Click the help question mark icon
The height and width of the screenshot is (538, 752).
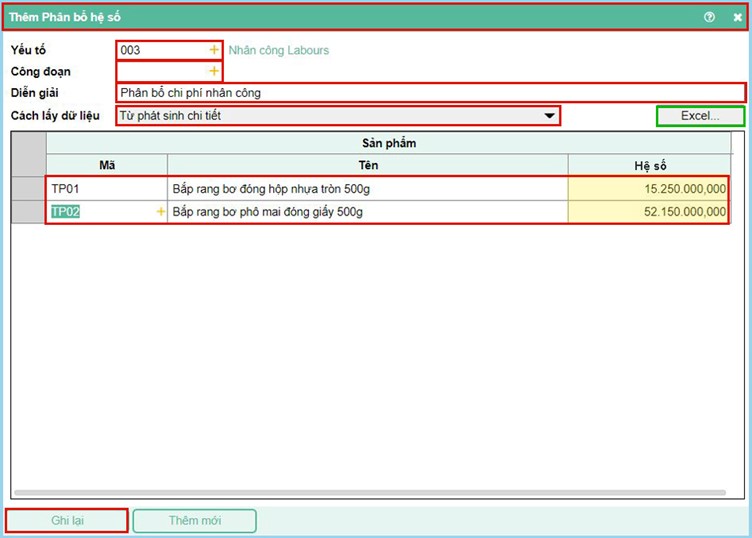click(x=710, y=17)
